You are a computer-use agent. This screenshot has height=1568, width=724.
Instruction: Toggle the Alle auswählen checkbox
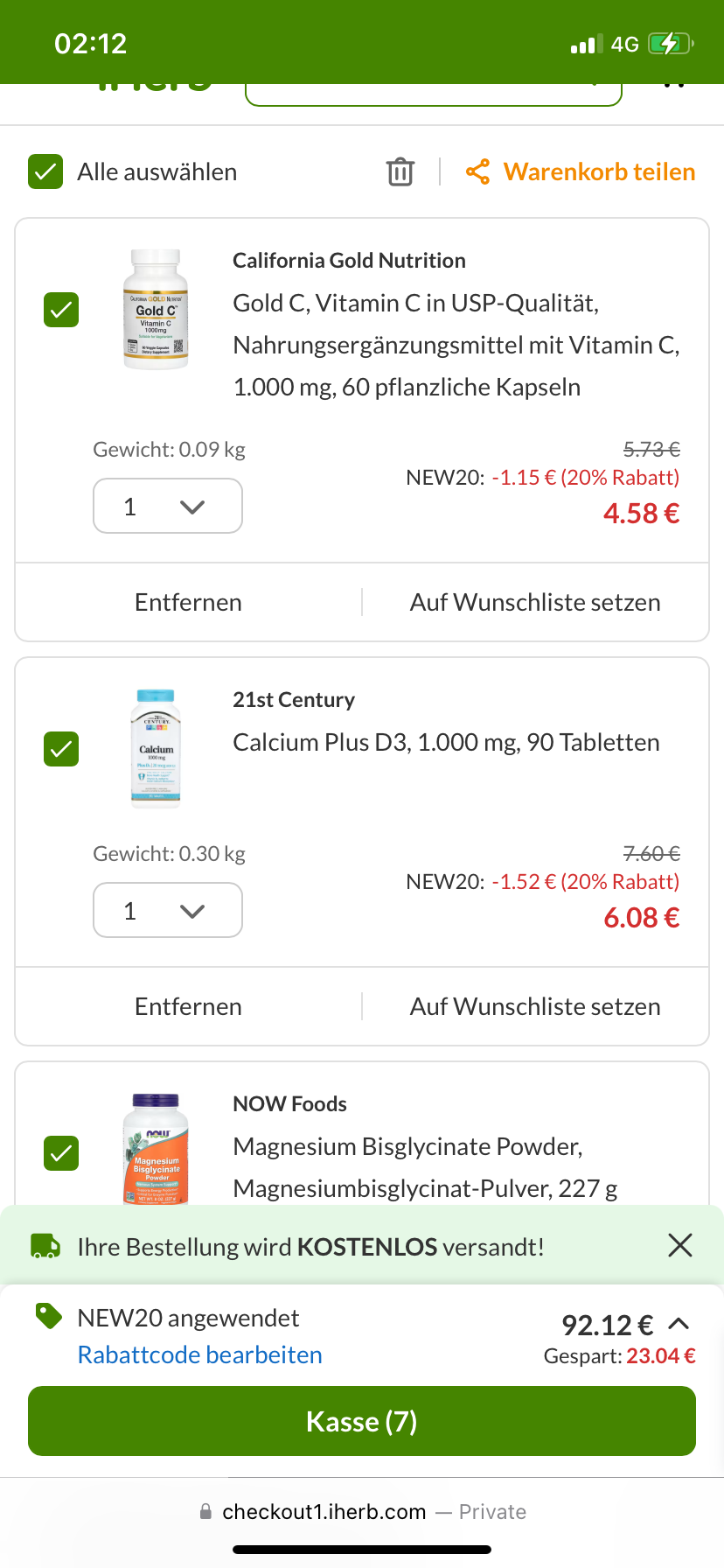click(45, 171)
